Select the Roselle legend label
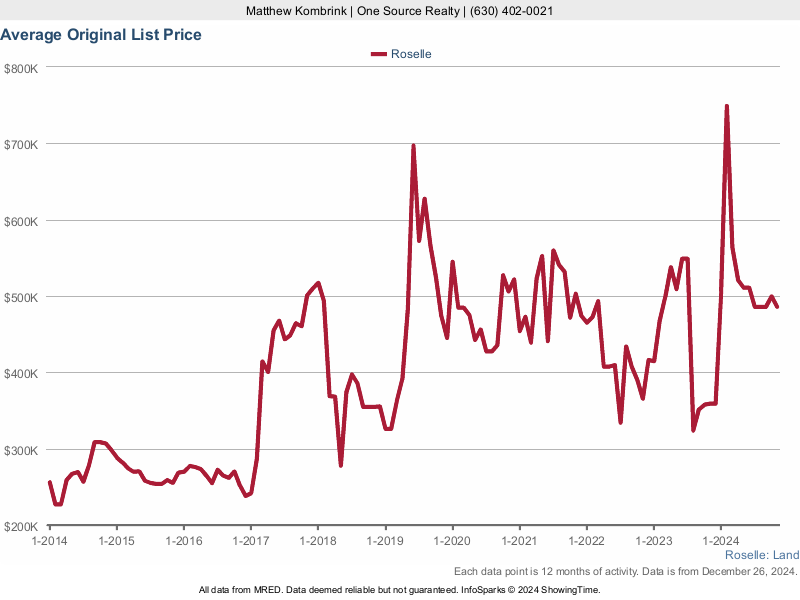This screenshot has width=800, height=600. pos(411,54)
